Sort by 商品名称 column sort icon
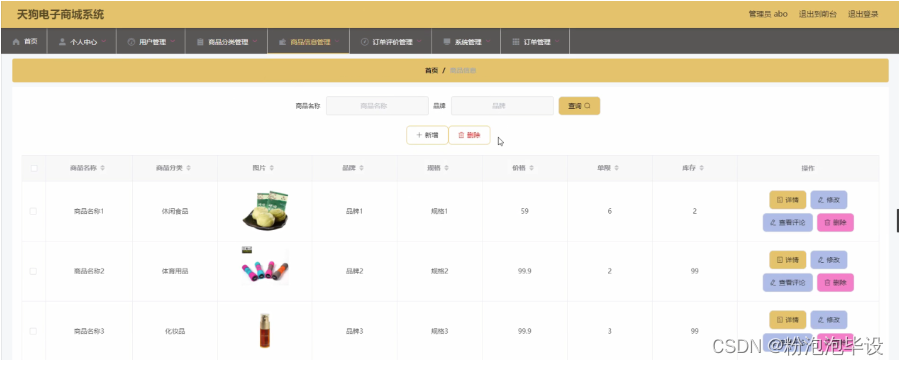 [x=103, y=168]
